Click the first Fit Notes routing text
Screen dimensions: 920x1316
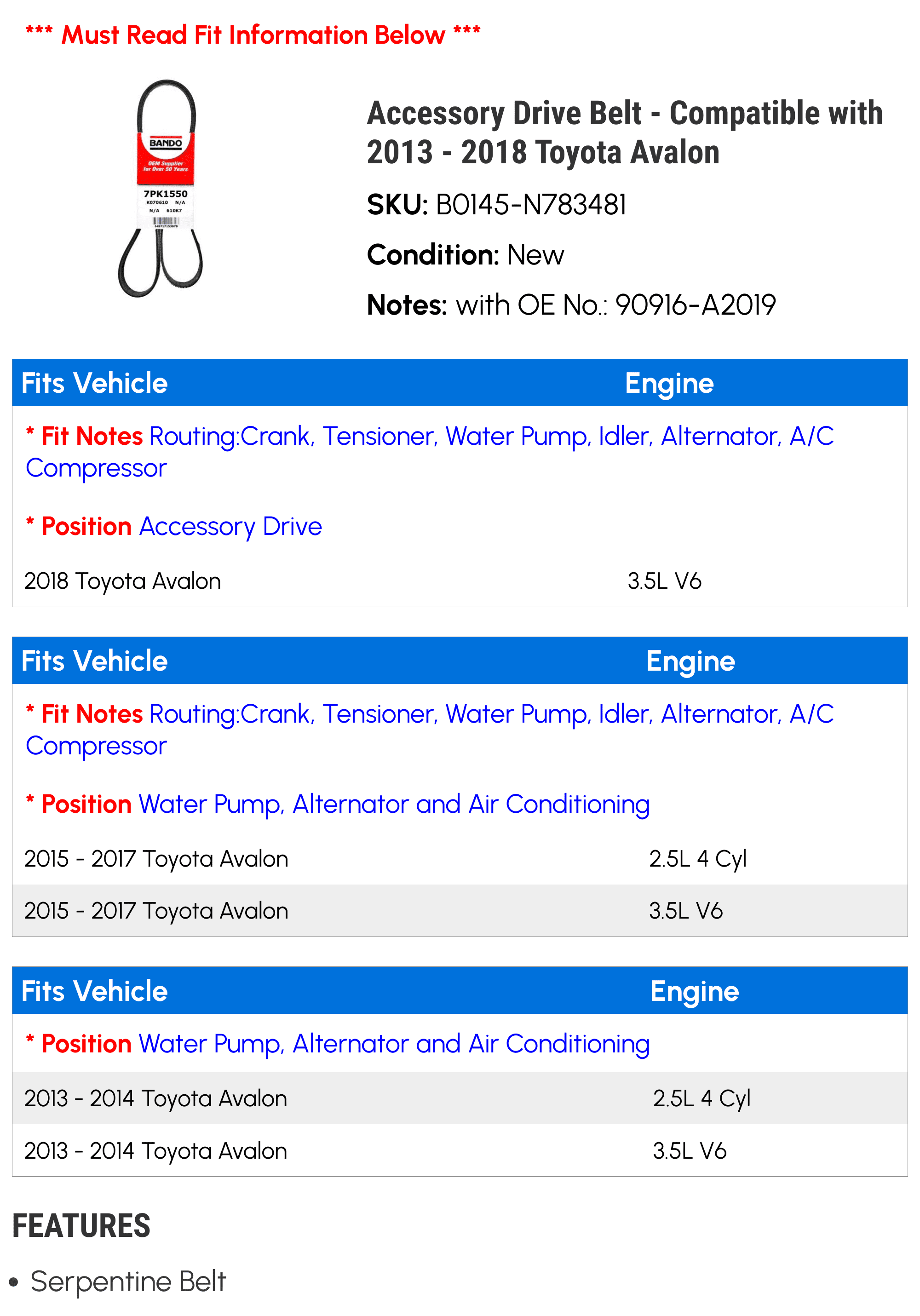click(x=430, y=452)
